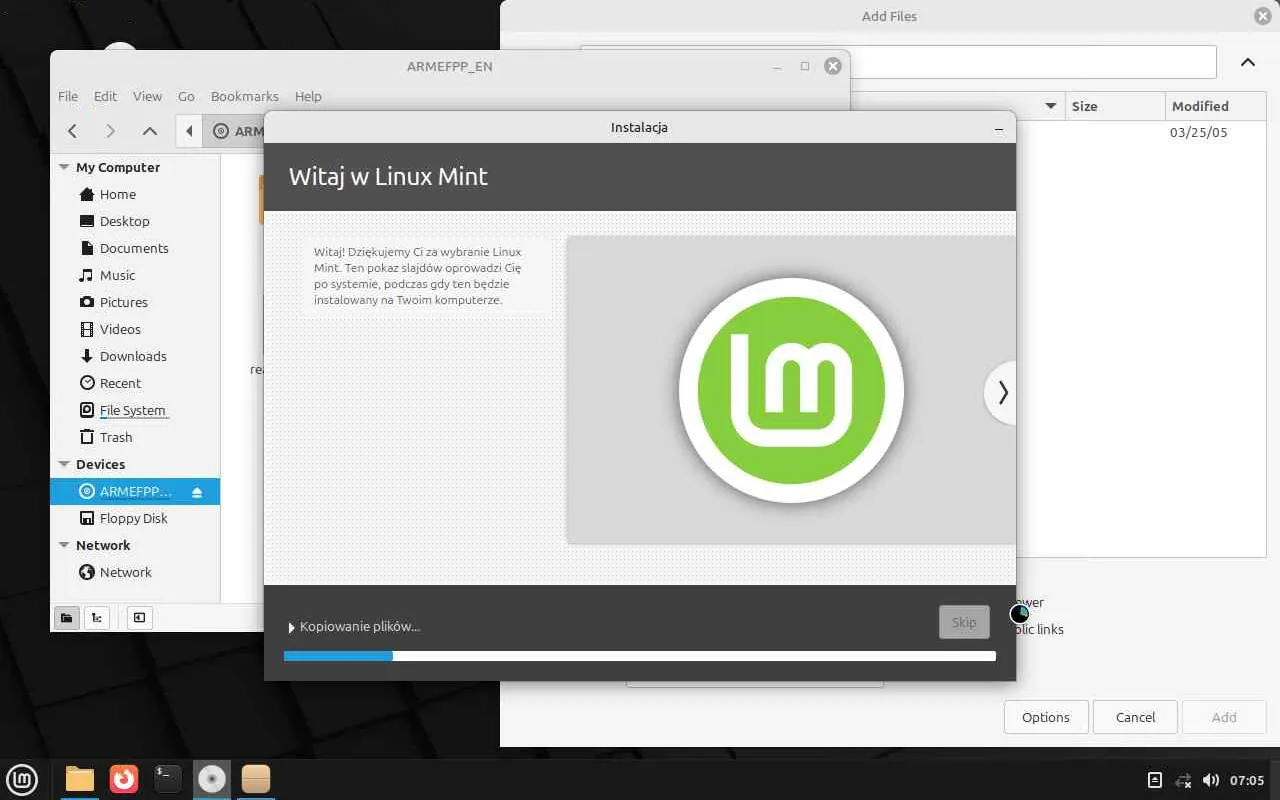Open the Files launcher in the taskbar
This screenshot has width=1280, height=800.
[x=80, y=779]
